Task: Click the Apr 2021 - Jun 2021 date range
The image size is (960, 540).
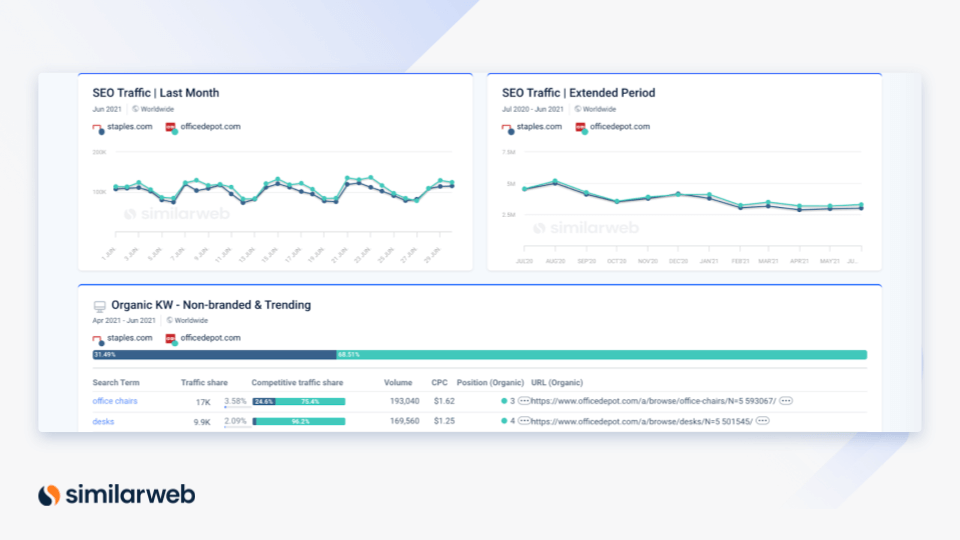Action: [x=124, y=320]
